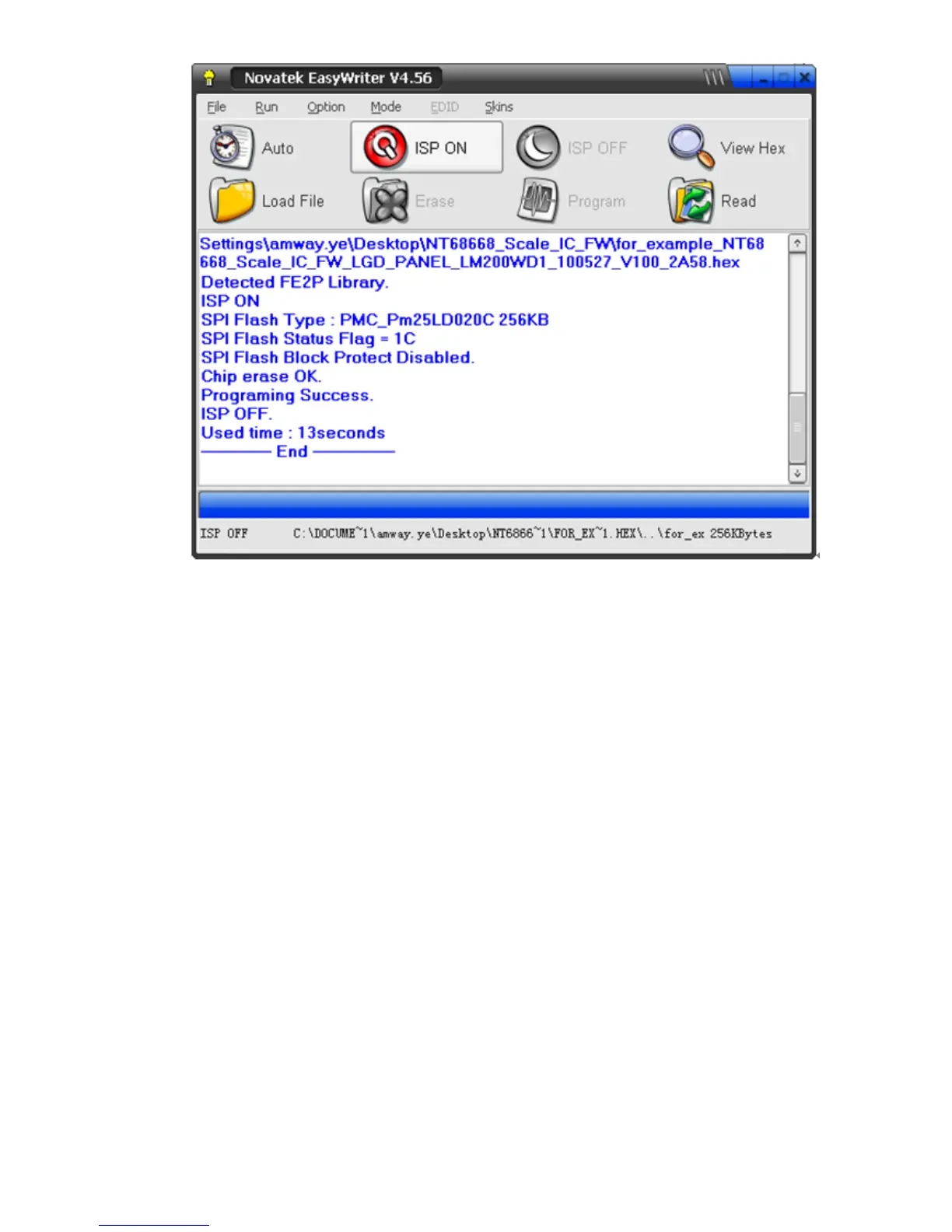Open View Hex with the magnifier icon
Image resolution: width=952 pixels, height=1232 pixels.
point(691,147)
